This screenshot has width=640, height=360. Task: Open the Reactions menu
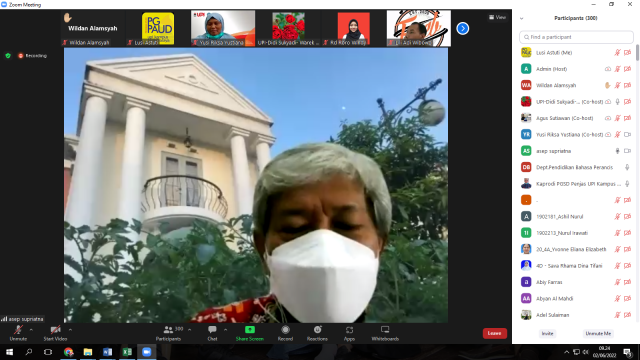[x=317, y=333]
